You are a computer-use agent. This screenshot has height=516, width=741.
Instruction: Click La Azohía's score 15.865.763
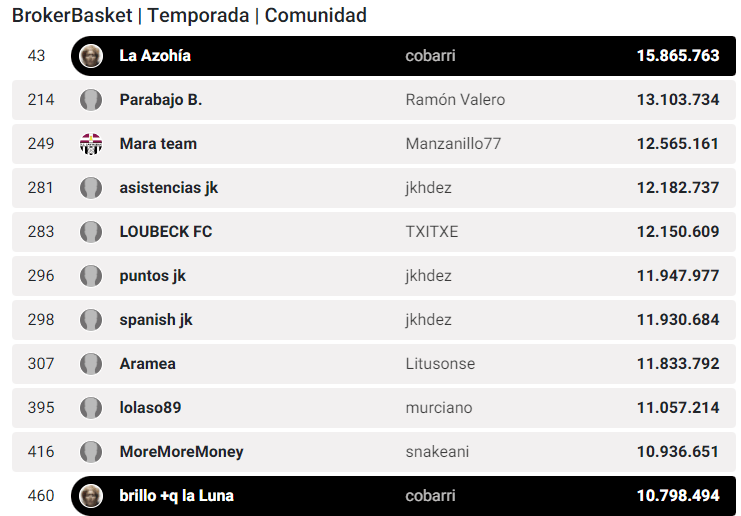coord(677,56)
